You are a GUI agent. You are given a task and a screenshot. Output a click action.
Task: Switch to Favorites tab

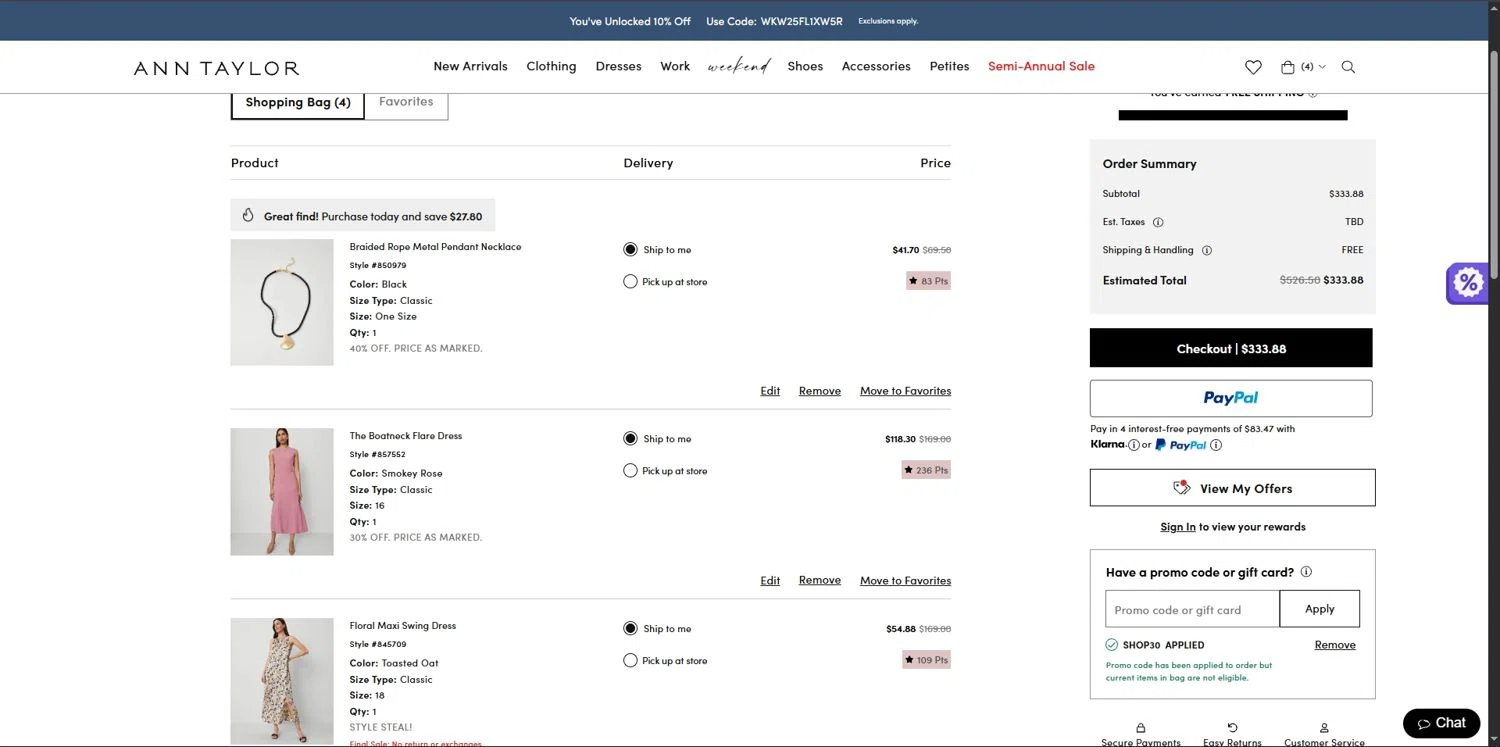click(x=406, y=102)
